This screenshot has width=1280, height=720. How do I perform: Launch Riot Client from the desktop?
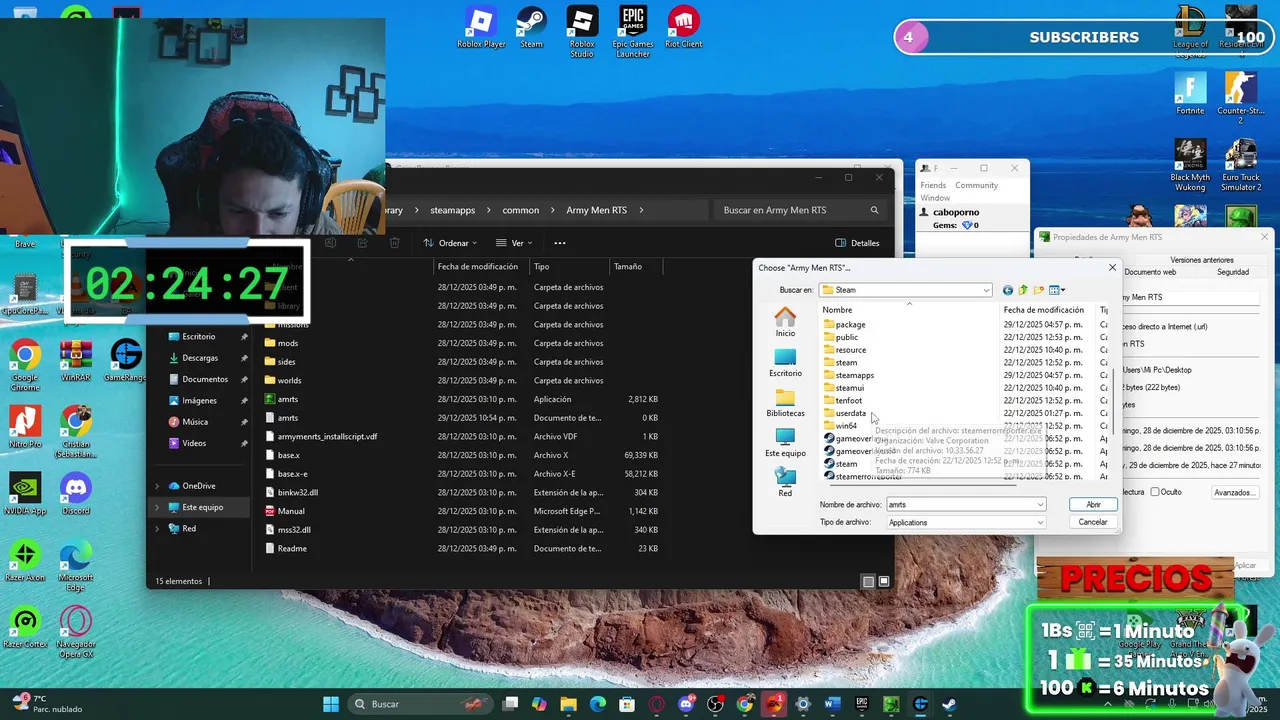click(683, 27)
